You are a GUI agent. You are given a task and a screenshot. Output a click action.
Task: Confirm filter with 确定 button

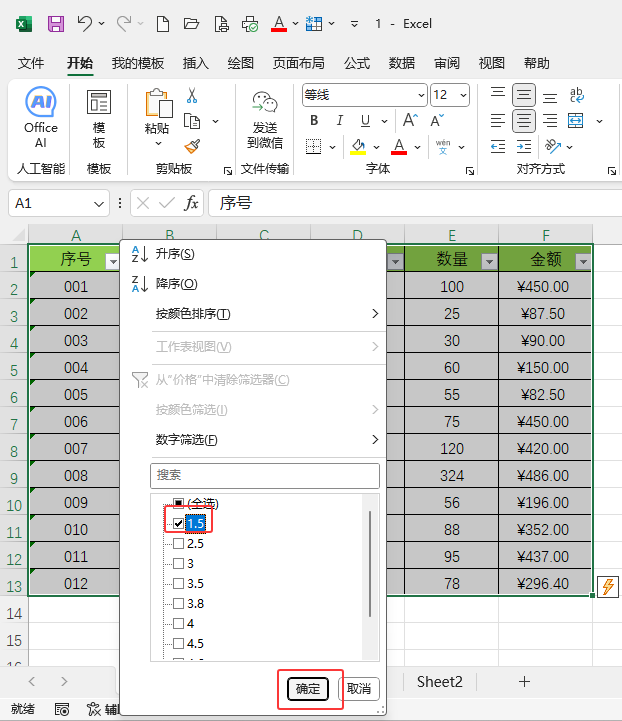(308, 688)
